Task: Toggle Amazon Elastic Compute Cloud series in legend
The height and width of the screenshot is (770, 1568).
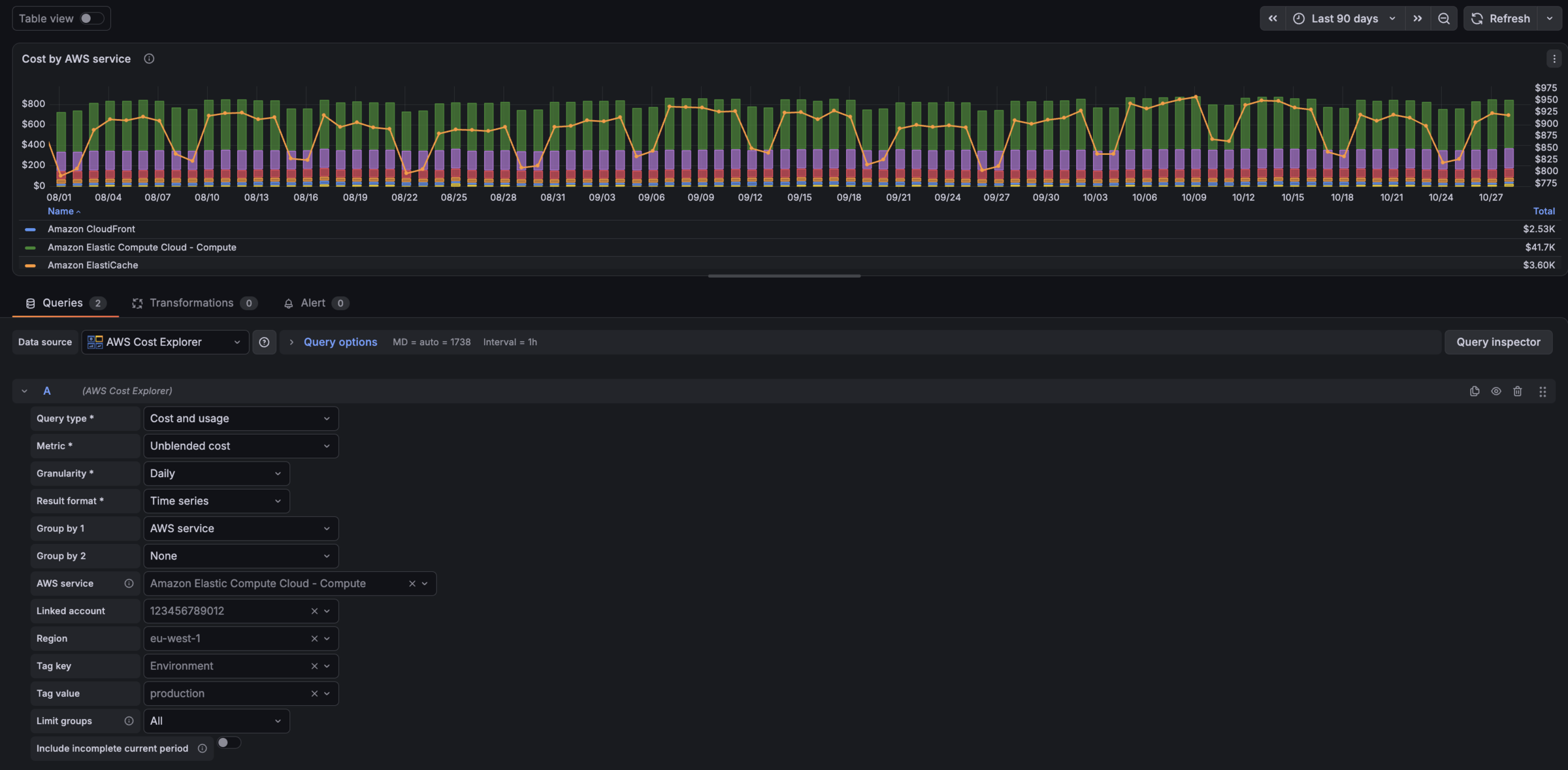Action: click(x=142, y=247)
